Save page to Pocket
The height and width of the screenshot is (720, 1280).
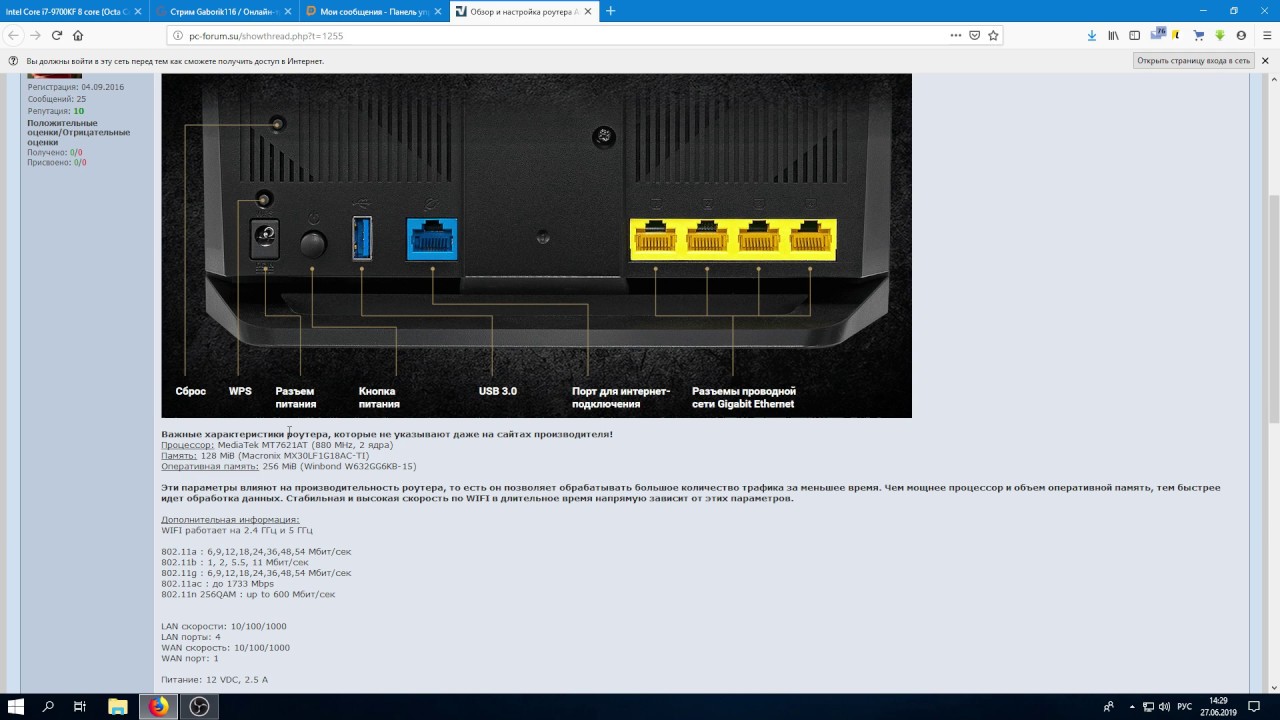(x=975, y=35)
